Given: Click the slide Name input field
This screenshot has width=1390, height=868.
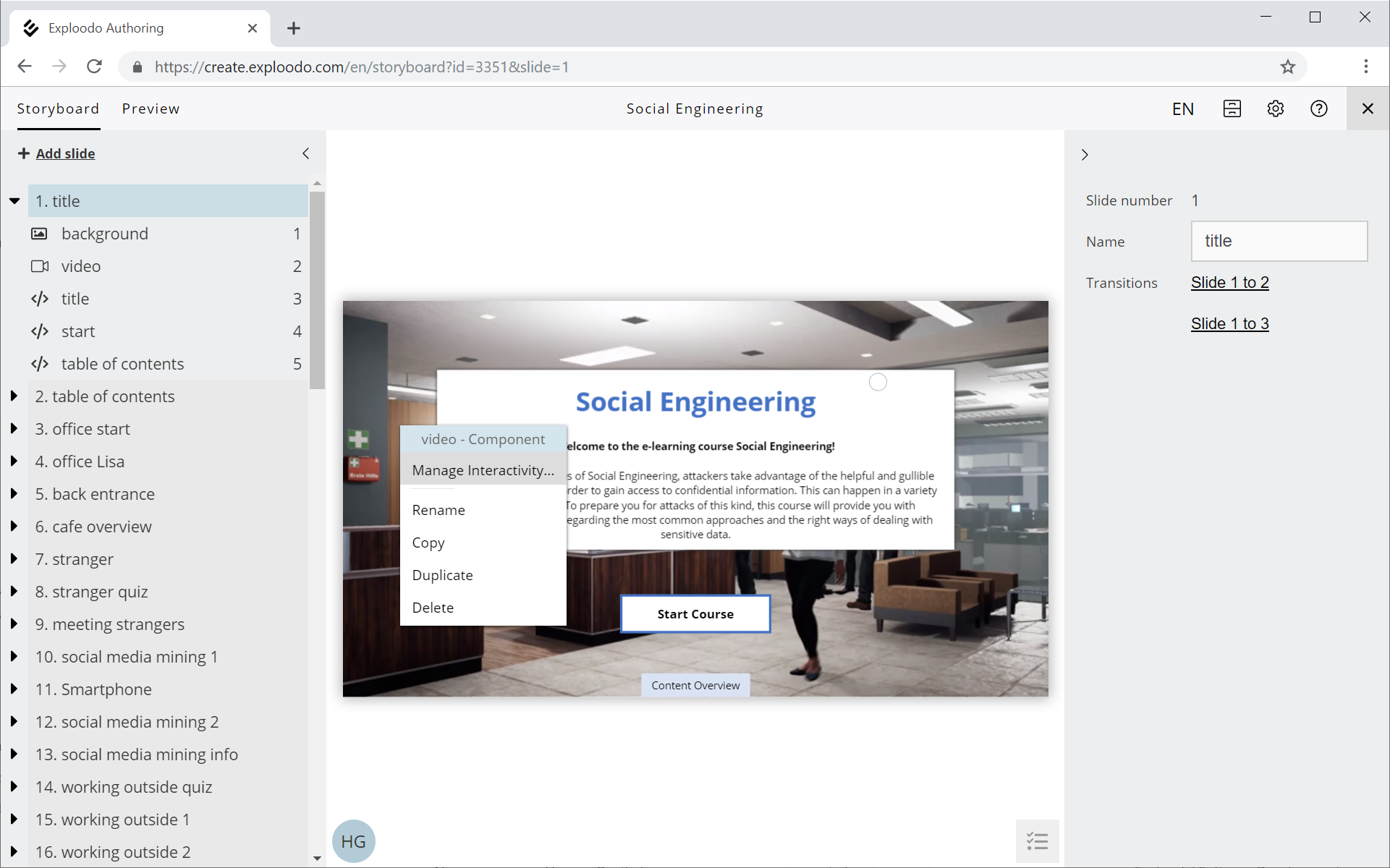Looking at the screenshot, I should point(1279,241).
